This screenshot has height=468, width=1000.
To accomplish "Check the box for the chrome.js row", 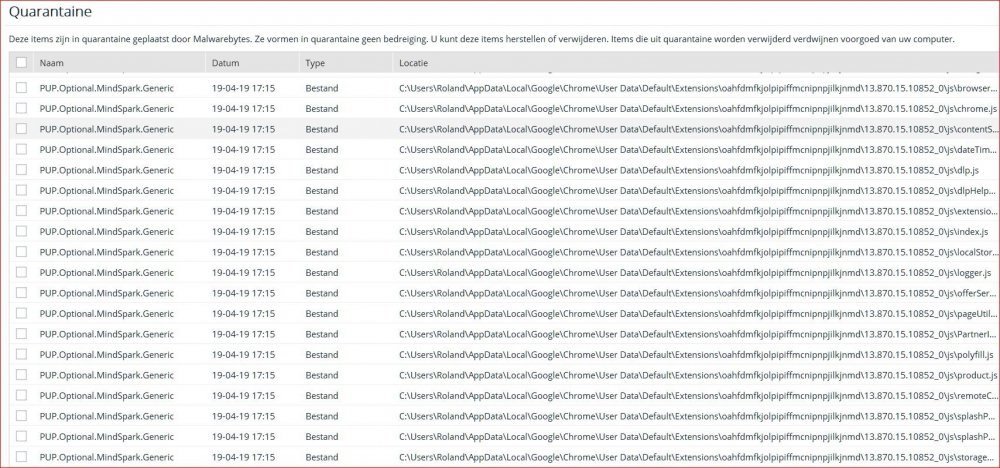I will [22, 108].
